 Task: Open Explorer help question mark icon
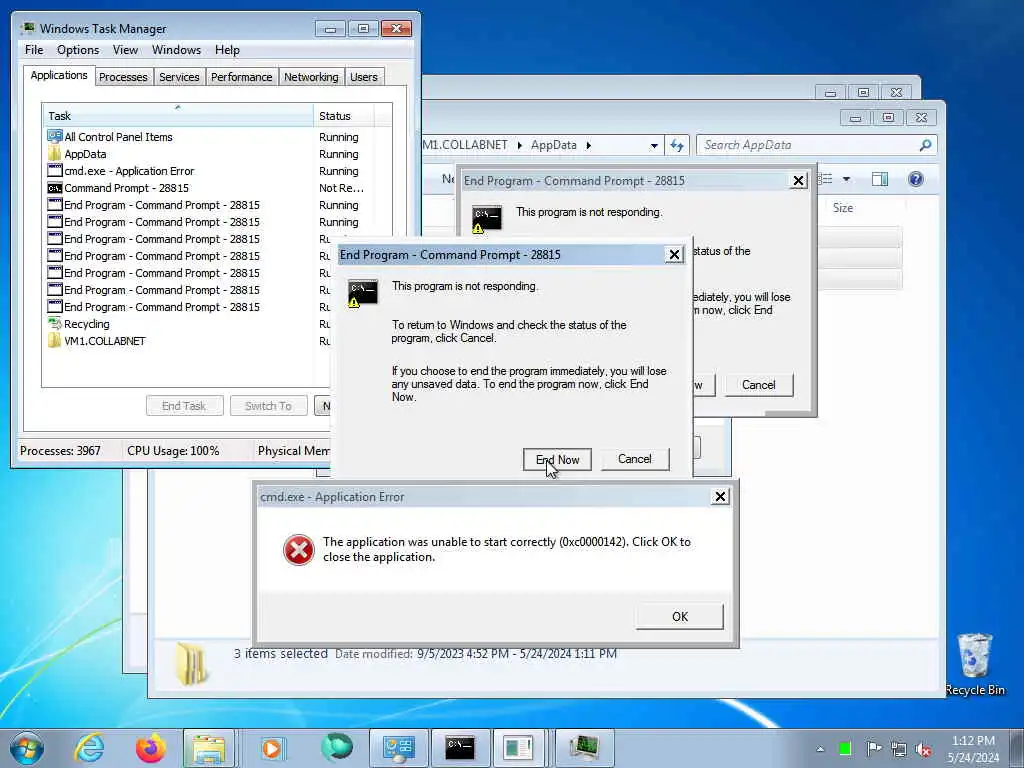tap(916, 179)
